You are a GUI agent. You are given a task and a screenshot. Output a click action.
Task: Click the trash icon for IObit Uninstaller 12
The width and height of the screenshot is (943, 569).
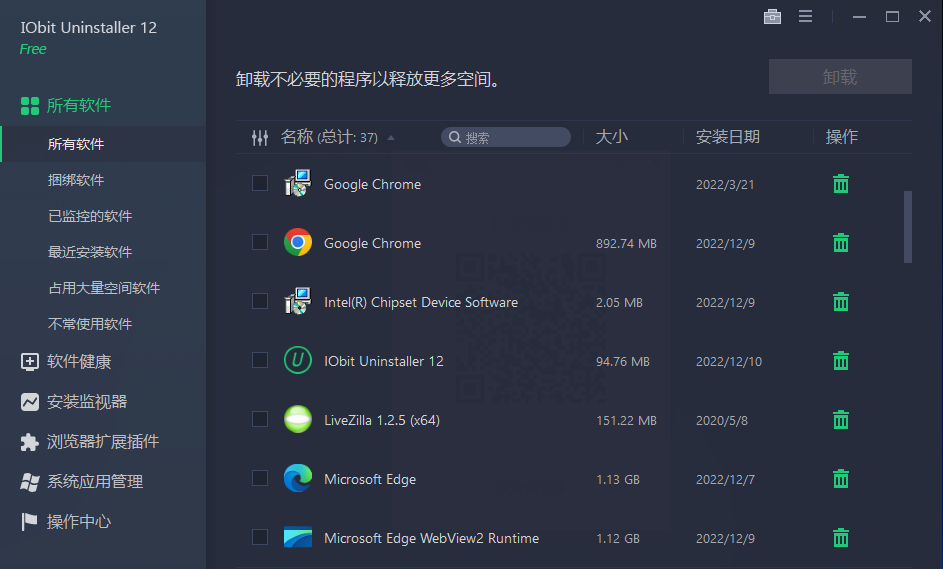coord(841,361)
